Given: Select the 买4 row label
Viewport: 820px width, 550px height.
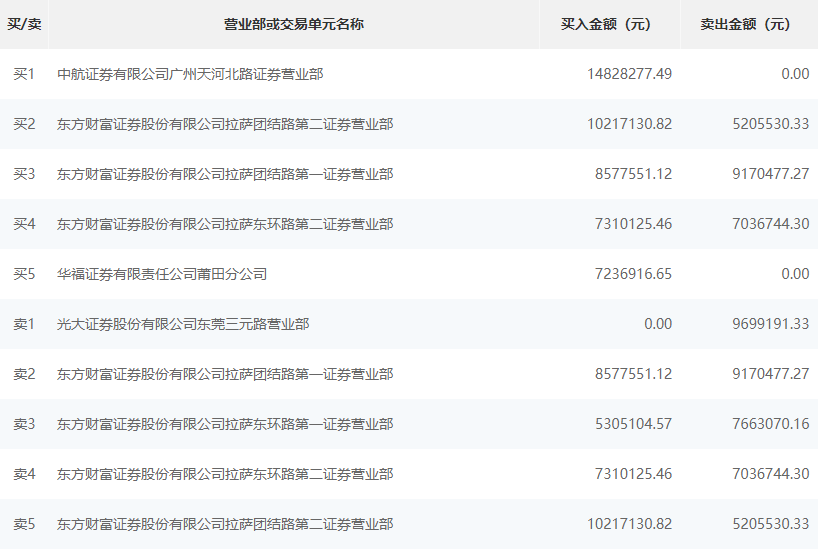Looking at the screenshot, I should 24,224.
